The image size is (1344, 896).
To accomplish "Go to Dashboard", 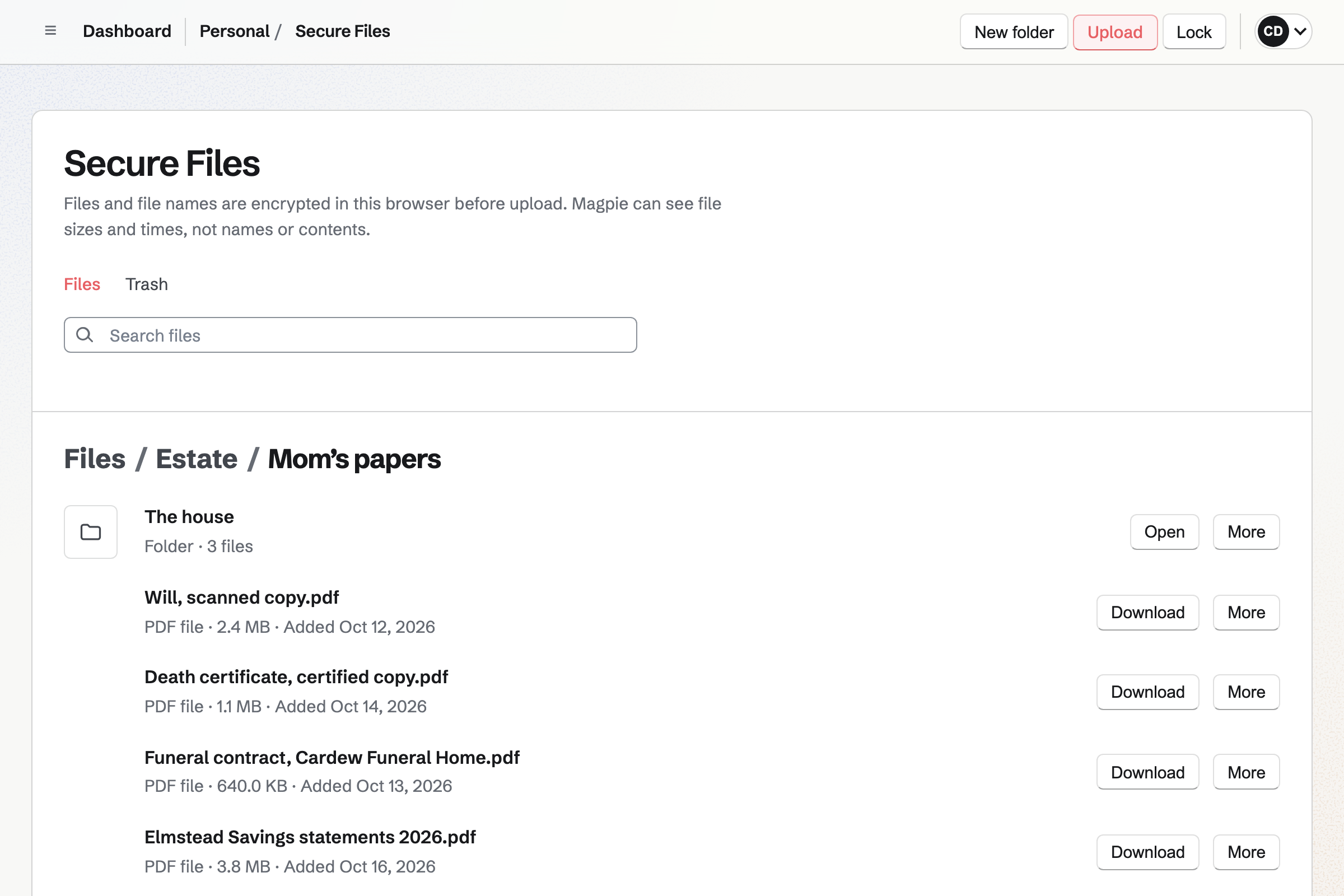I will click(x=127, y=31).
